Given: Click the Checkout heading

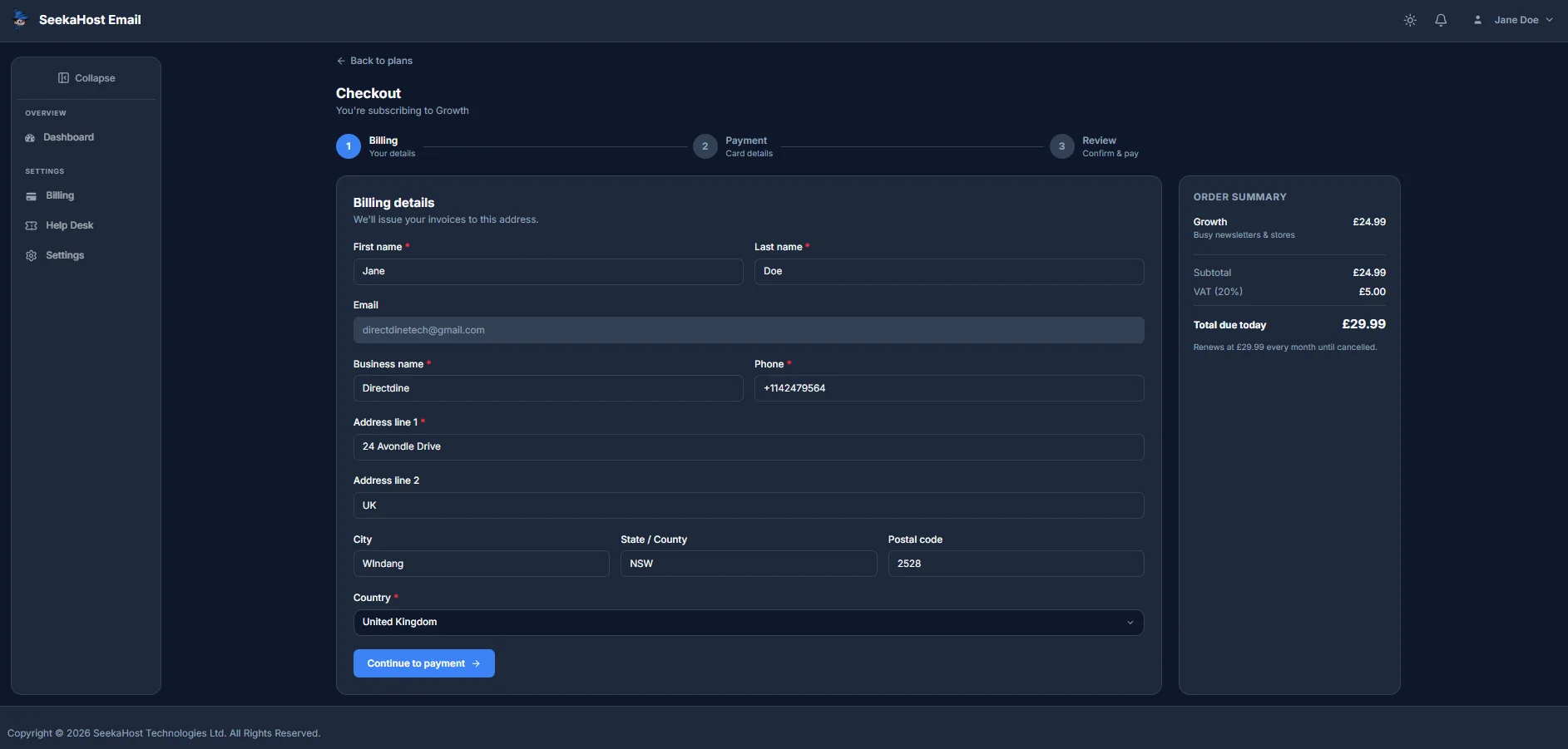Looking at the screenshot, I should (x=369, y=93).
